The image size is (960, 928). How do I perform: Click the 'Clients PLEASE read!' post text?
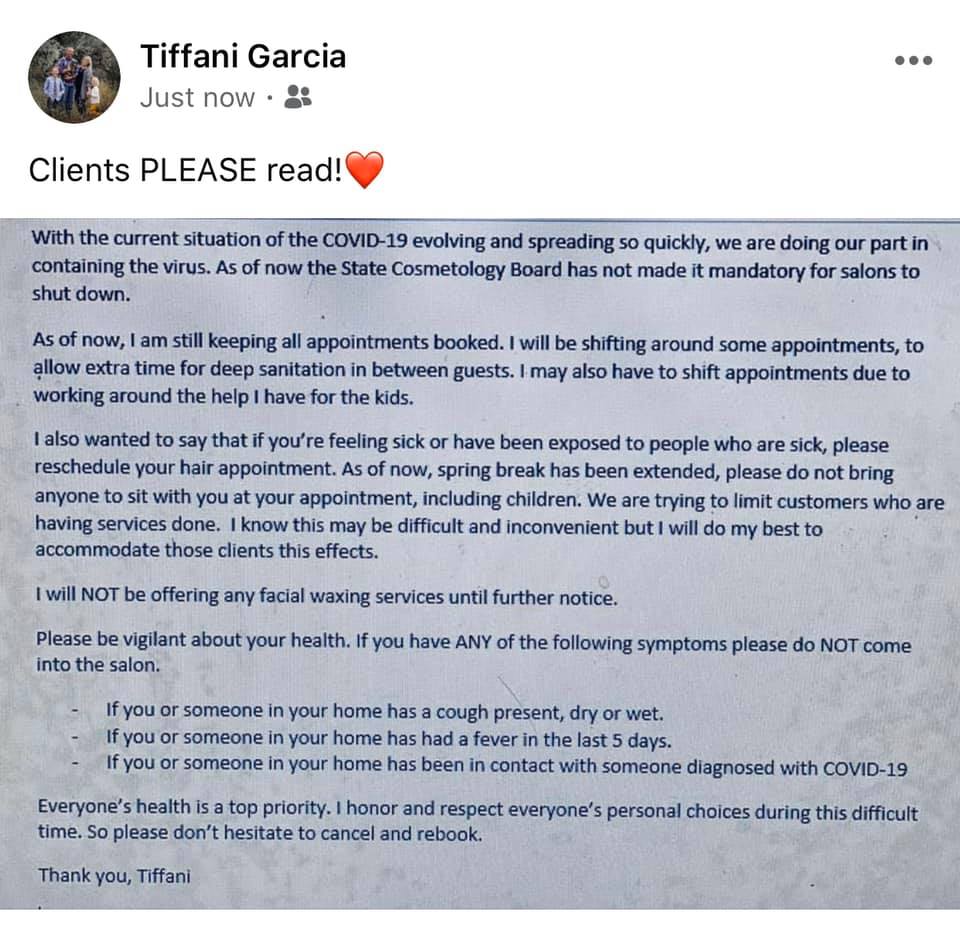click(x=186, y=170)
